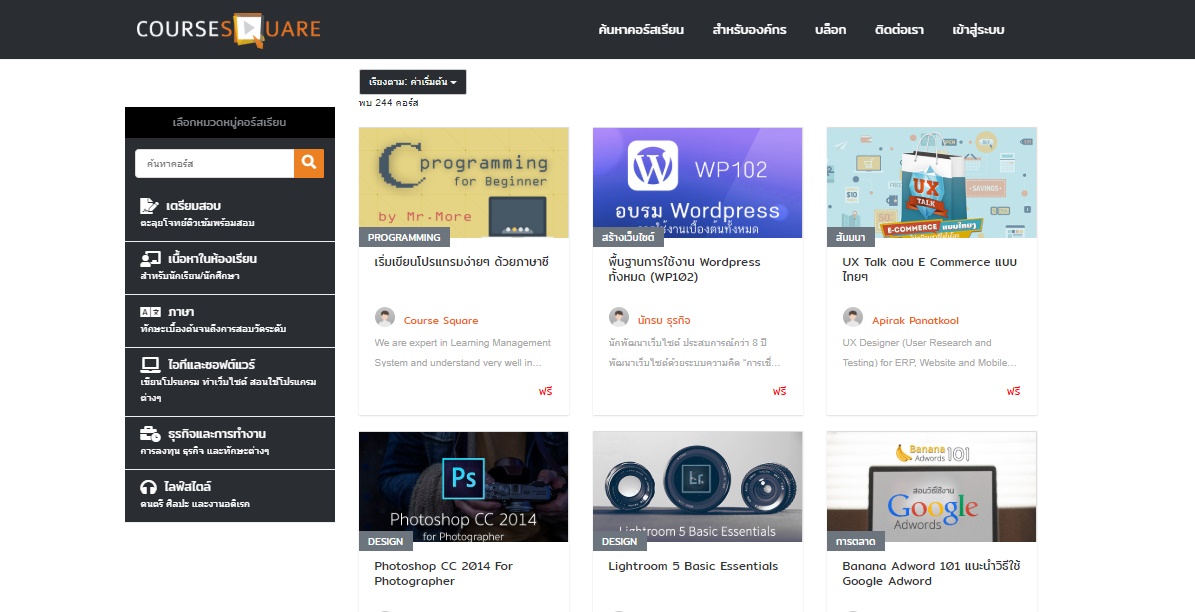
Task: Click the Lightroom 5 Basic Essentials title
Action: pyautogui.click(x=692, y=566)
